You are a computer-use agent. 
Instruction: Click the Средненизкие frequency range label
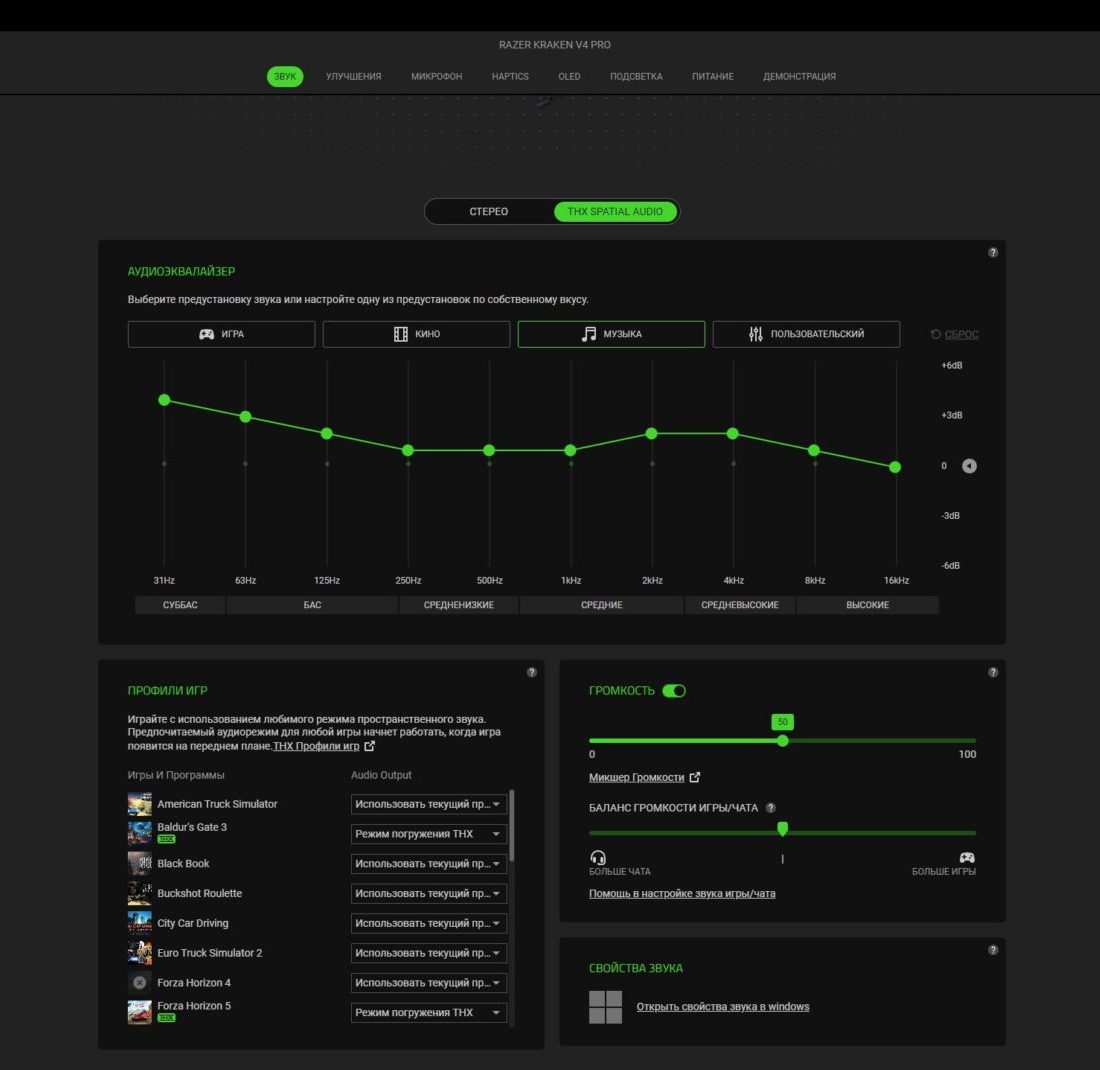pyautogui.click(x=459, y=605)
